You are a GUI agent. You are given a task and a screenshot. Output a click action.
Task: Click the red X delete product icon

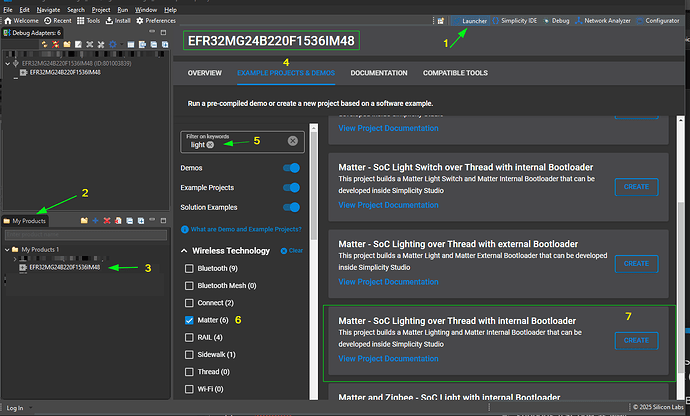(106, 221)
